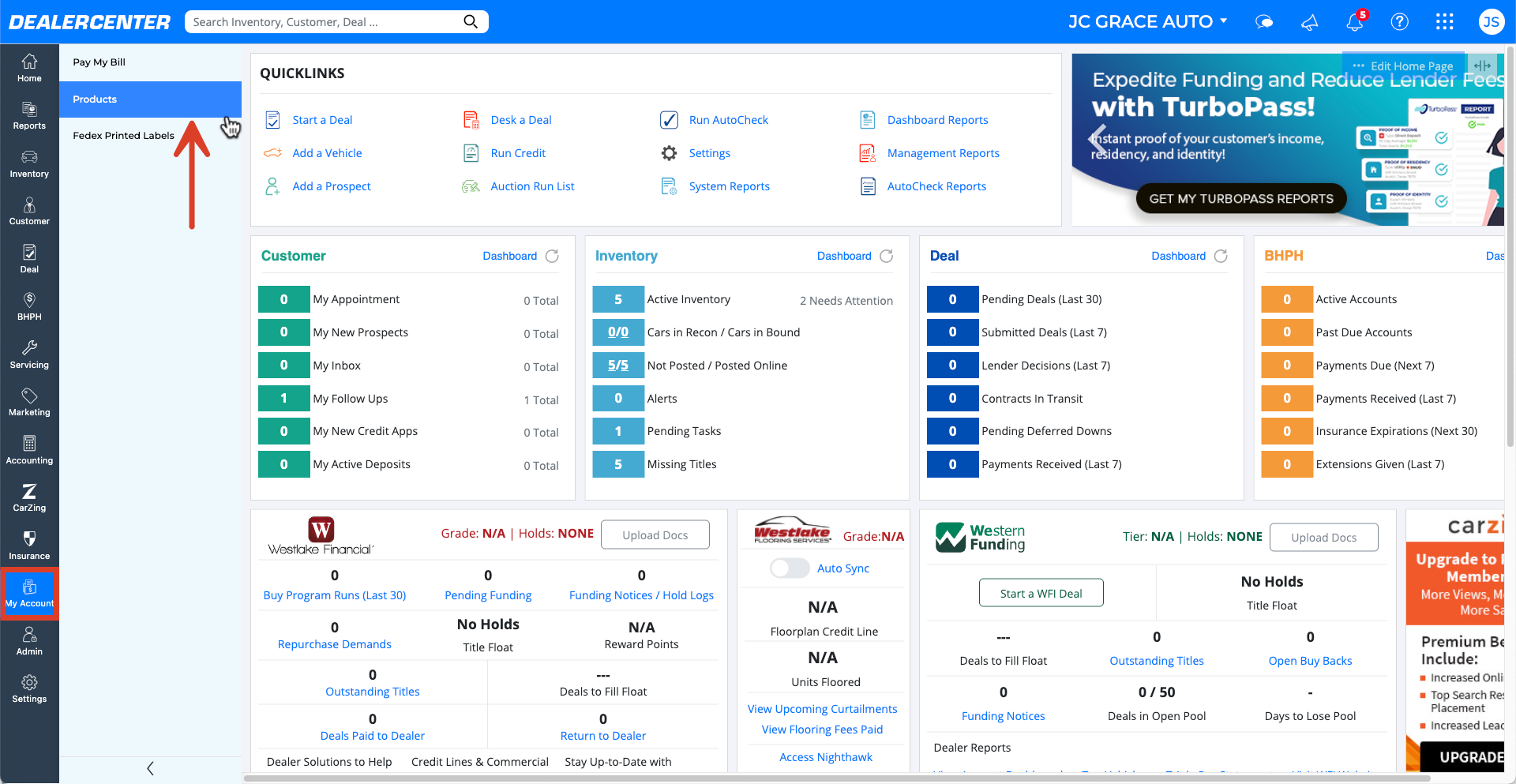This screenshot has height=784, width=1516.
Task: Open Customer Dashboard link
Action: pos(509,256)
